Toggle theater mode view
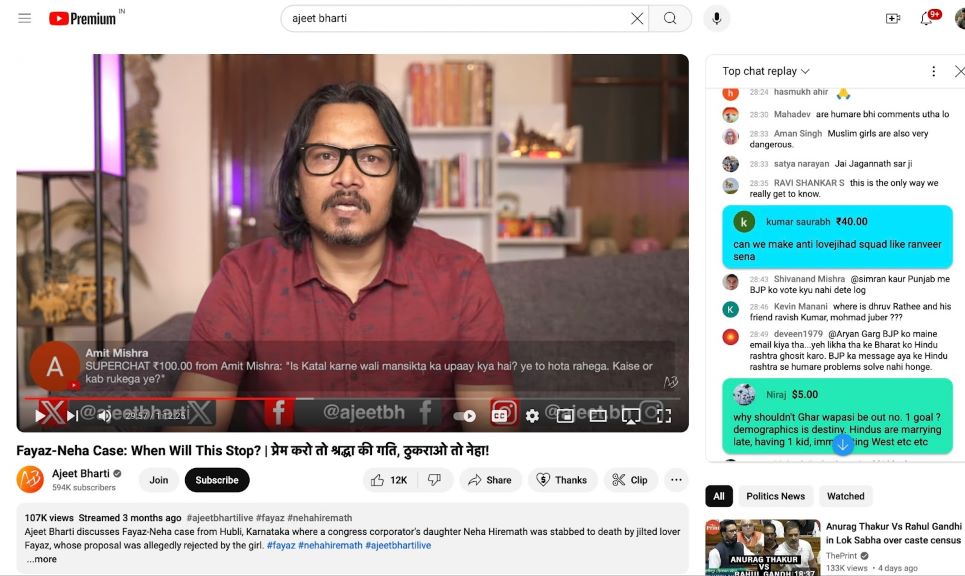 [x=598, y=415]
